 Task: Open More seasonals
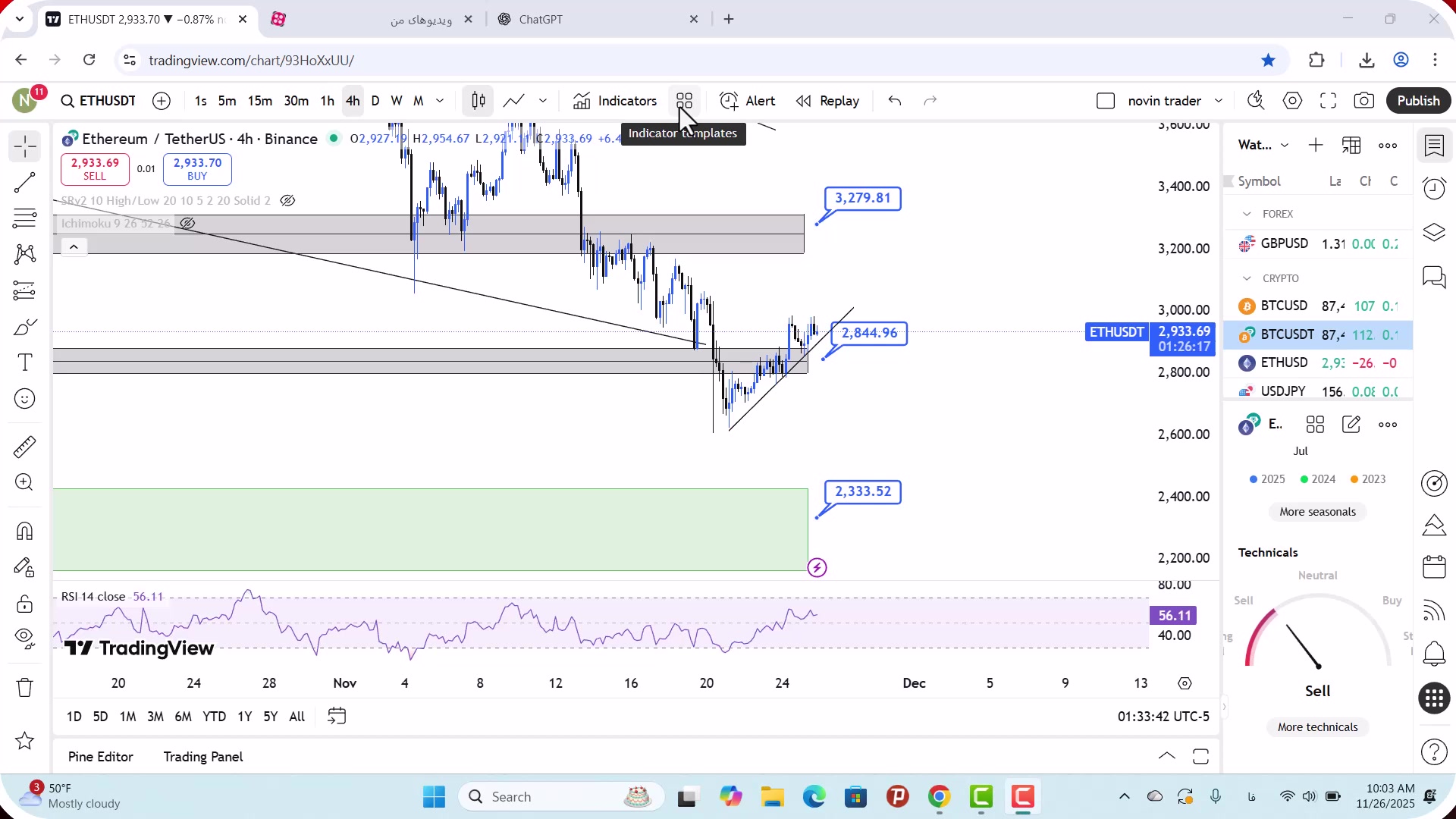[x=1317, y=512]
